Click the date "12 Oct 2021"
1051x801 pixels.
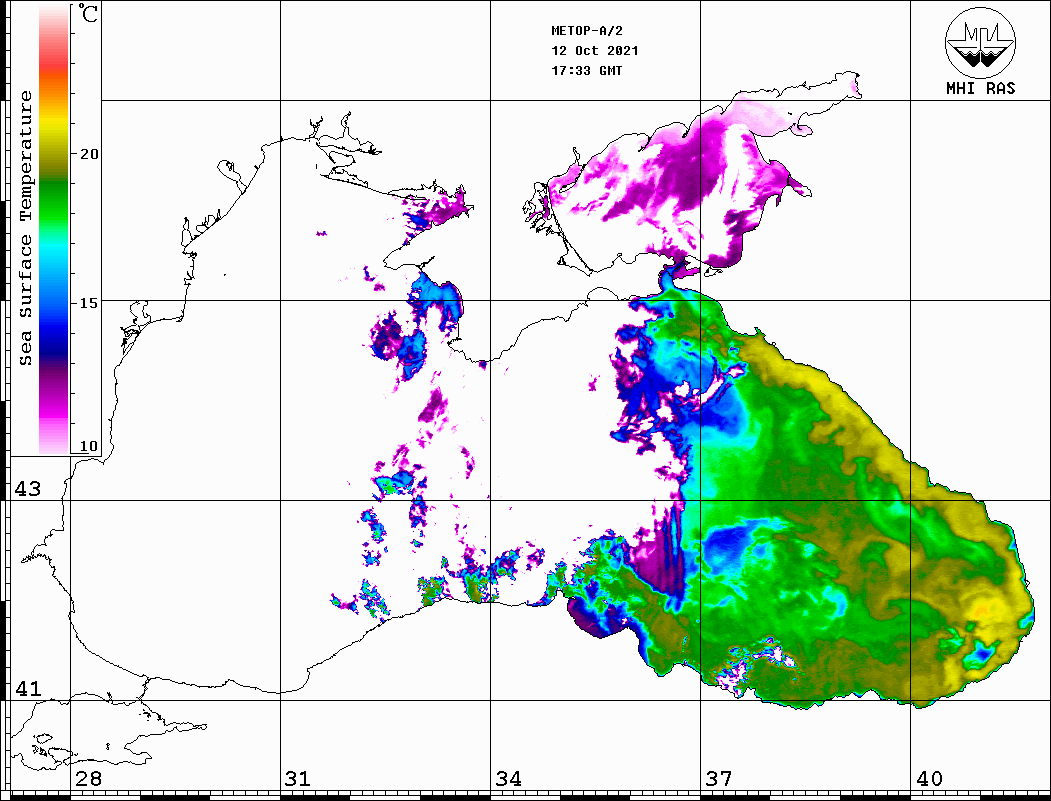[x=595, y=51]
